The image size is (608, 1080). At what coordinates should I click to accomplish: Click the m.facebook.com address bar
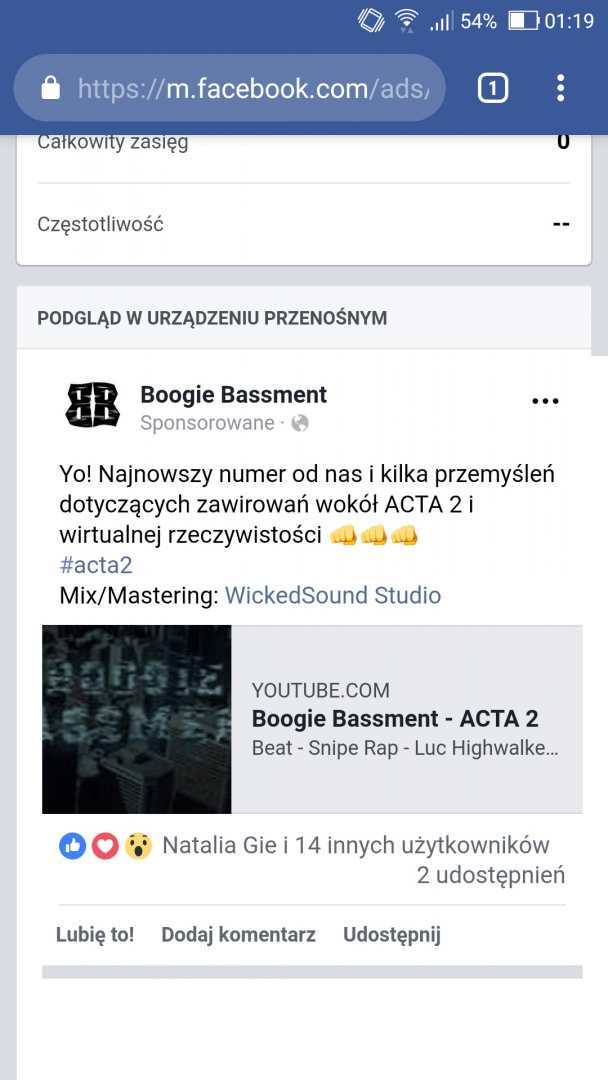coord(230,88)
